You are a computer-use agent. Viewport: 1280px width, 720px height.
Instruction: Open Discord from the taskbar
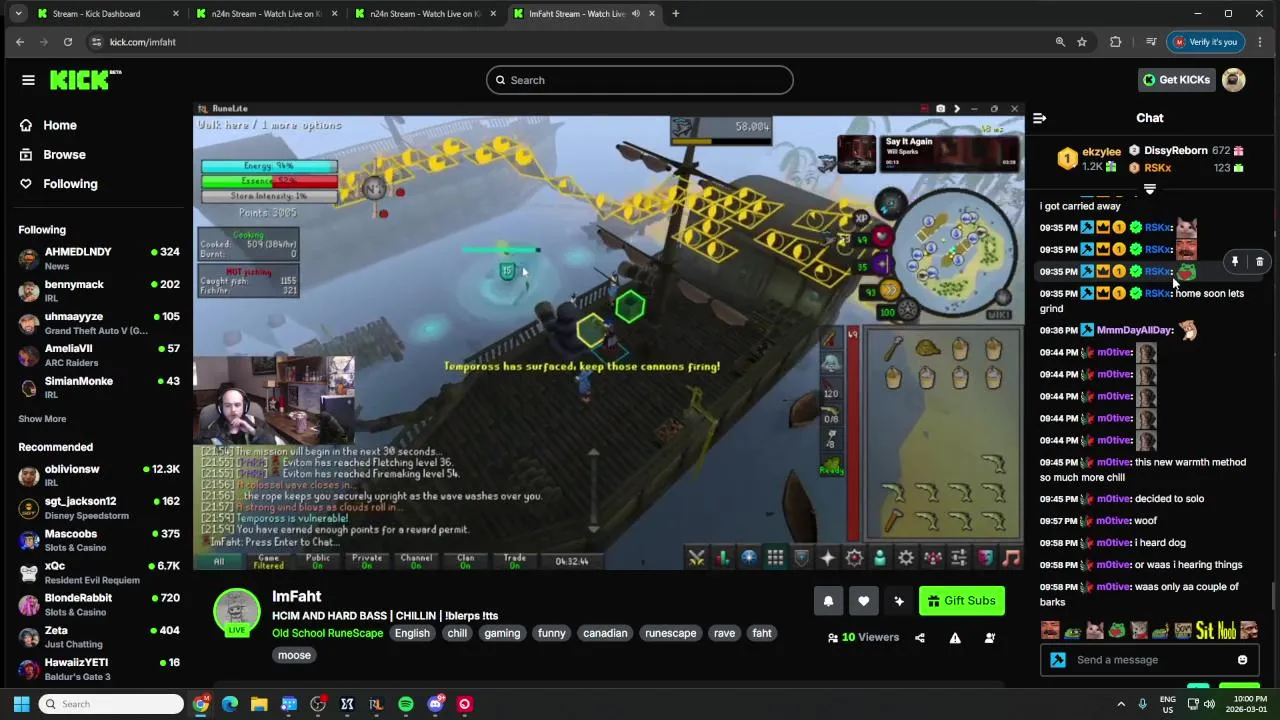tap(435, 704)
